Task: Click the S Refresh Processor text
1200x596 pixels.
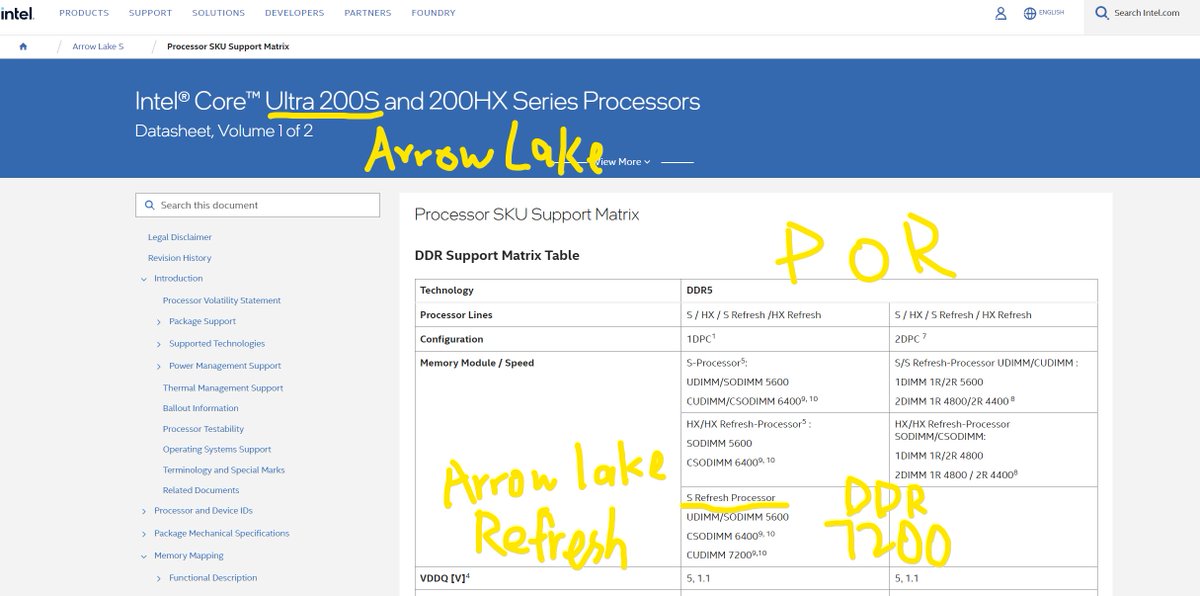Action: [731, 498]
